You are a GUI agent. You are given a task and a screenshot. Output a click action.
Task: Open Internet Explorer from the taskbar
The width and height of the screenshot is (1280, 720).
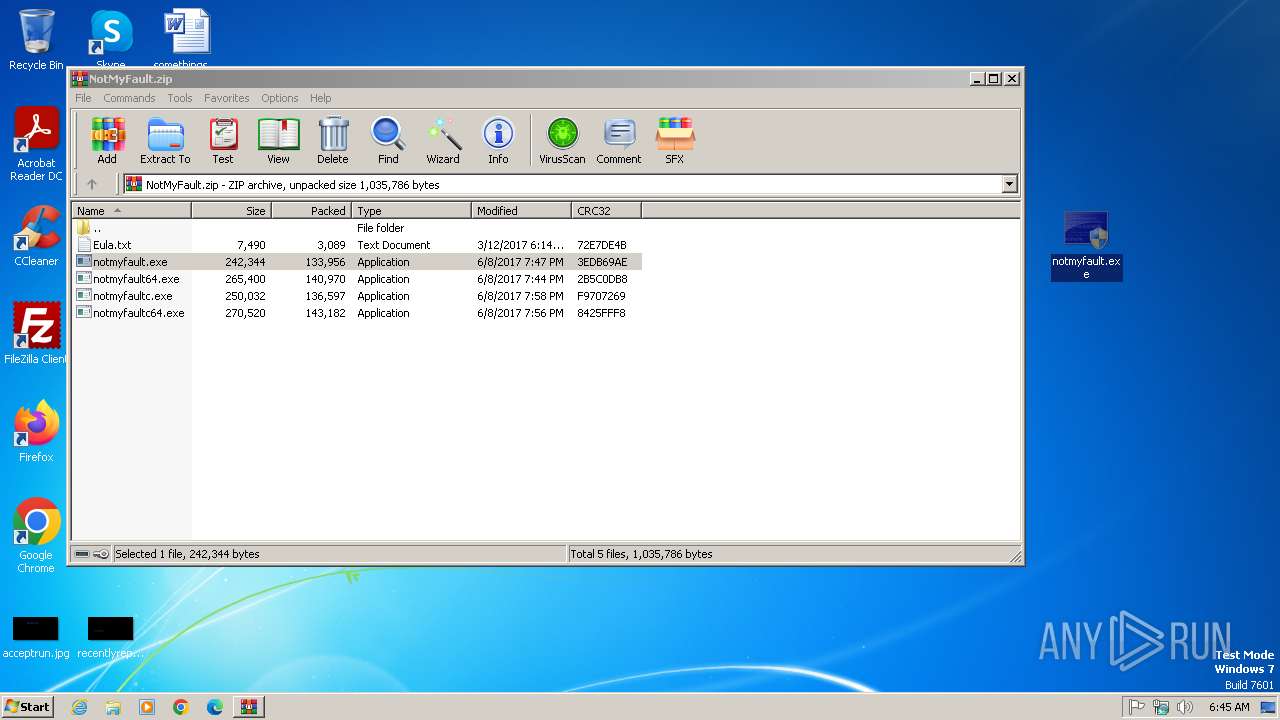(79, 707)
